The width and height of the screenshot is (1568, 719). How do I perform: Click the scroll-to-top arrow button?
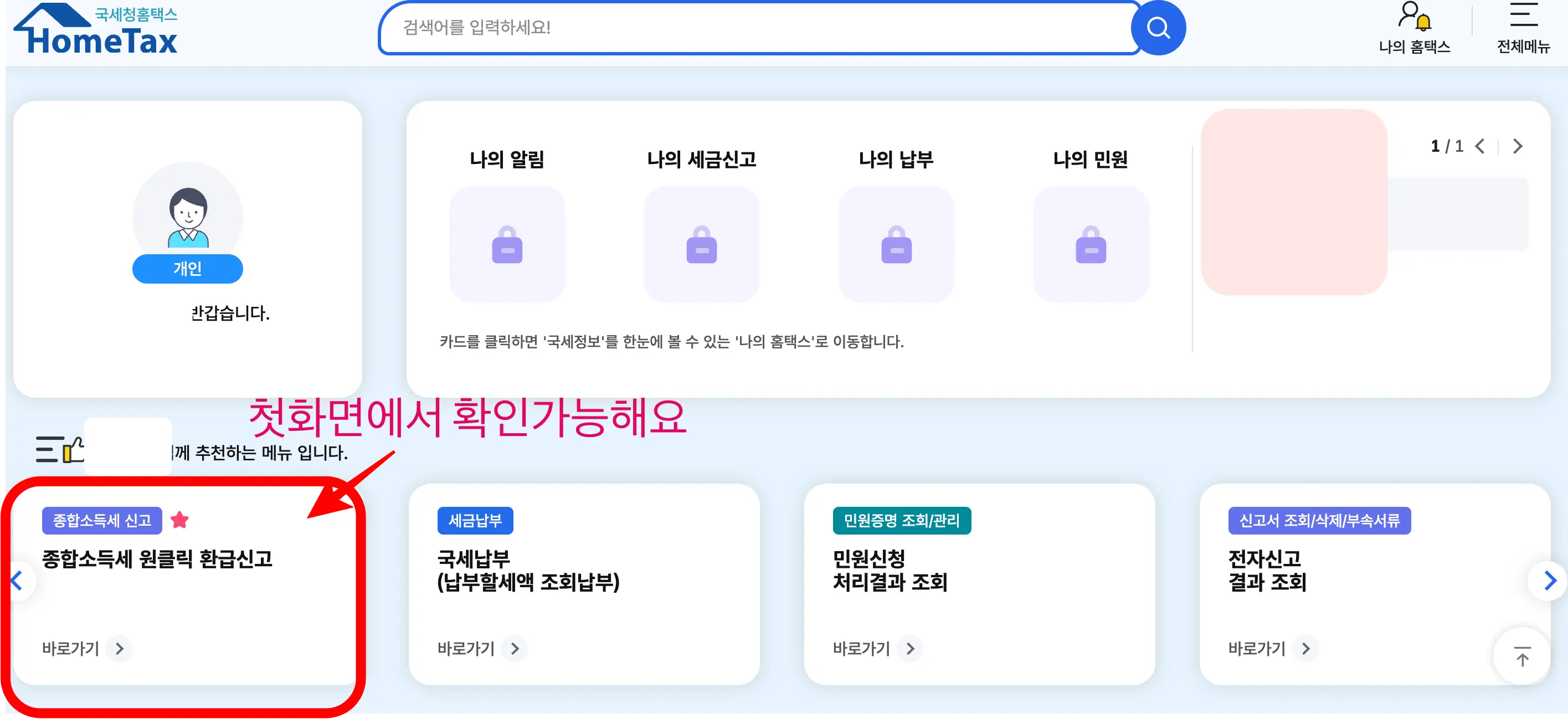click(x=1521, y=657)
